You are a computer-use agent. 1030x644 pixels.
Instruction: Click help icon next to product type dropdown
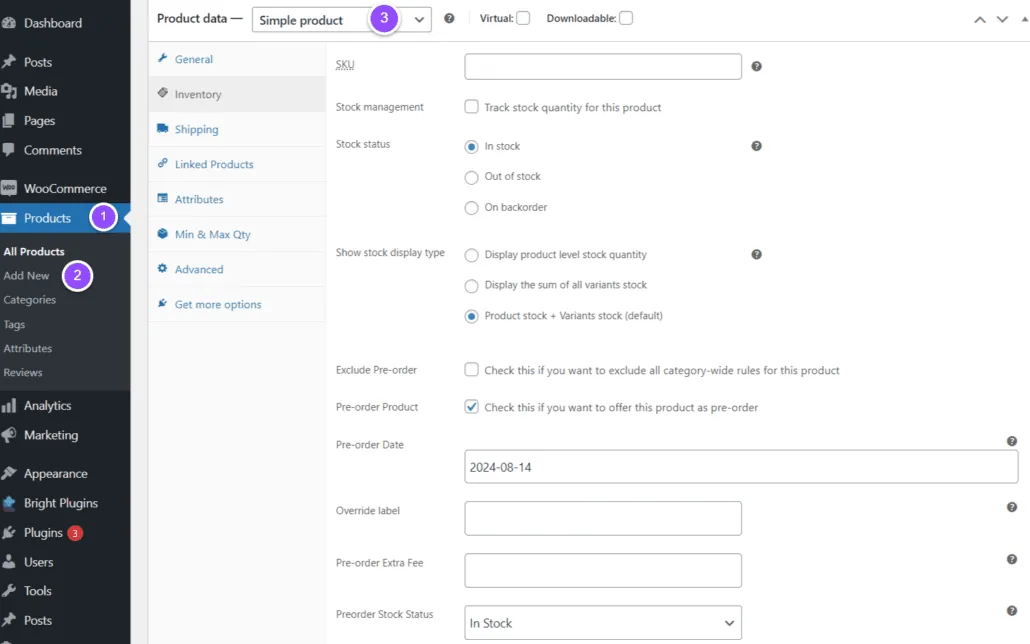[x=449, y=18]
